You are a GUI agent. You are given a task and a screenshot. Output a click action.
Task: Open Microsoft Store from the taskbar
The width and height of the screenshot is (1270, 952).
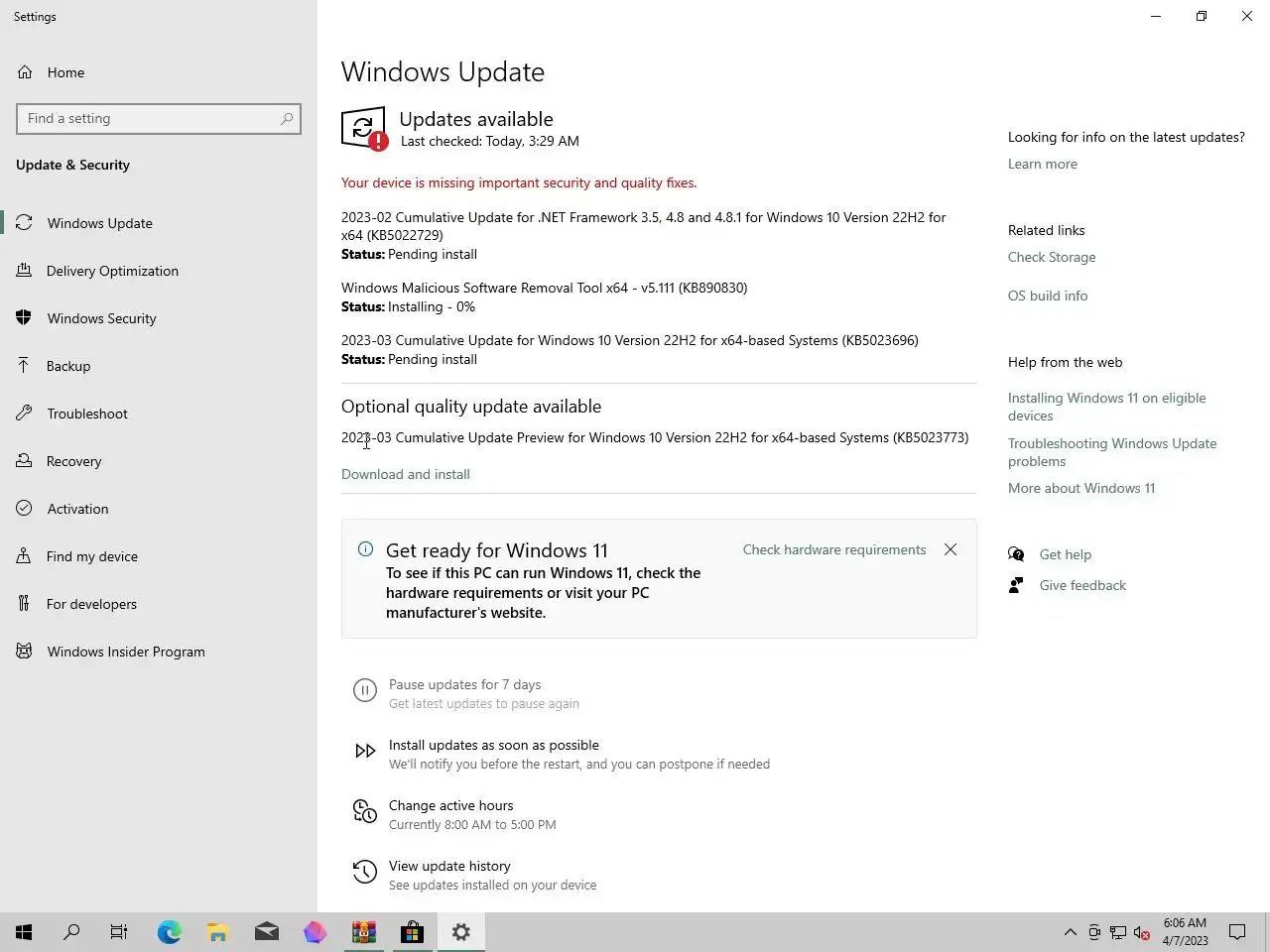413,932
